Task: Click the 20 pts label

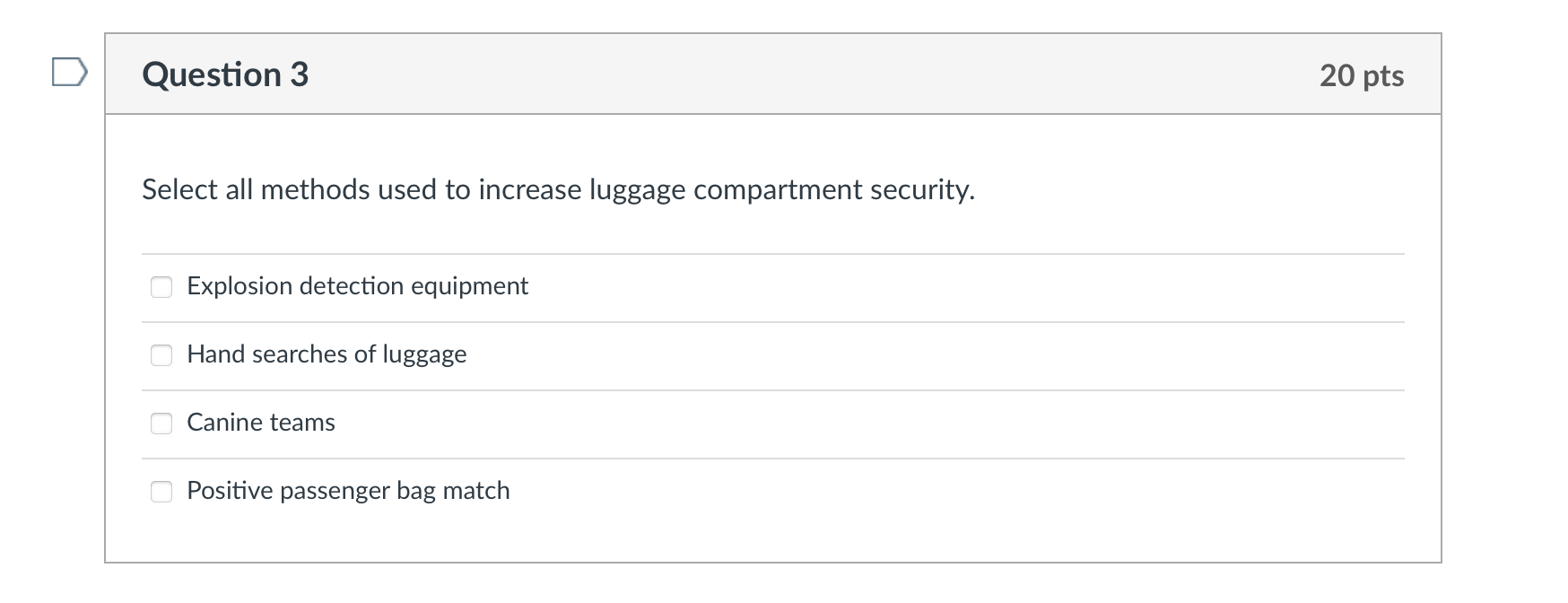Action: click(1360, 76)
